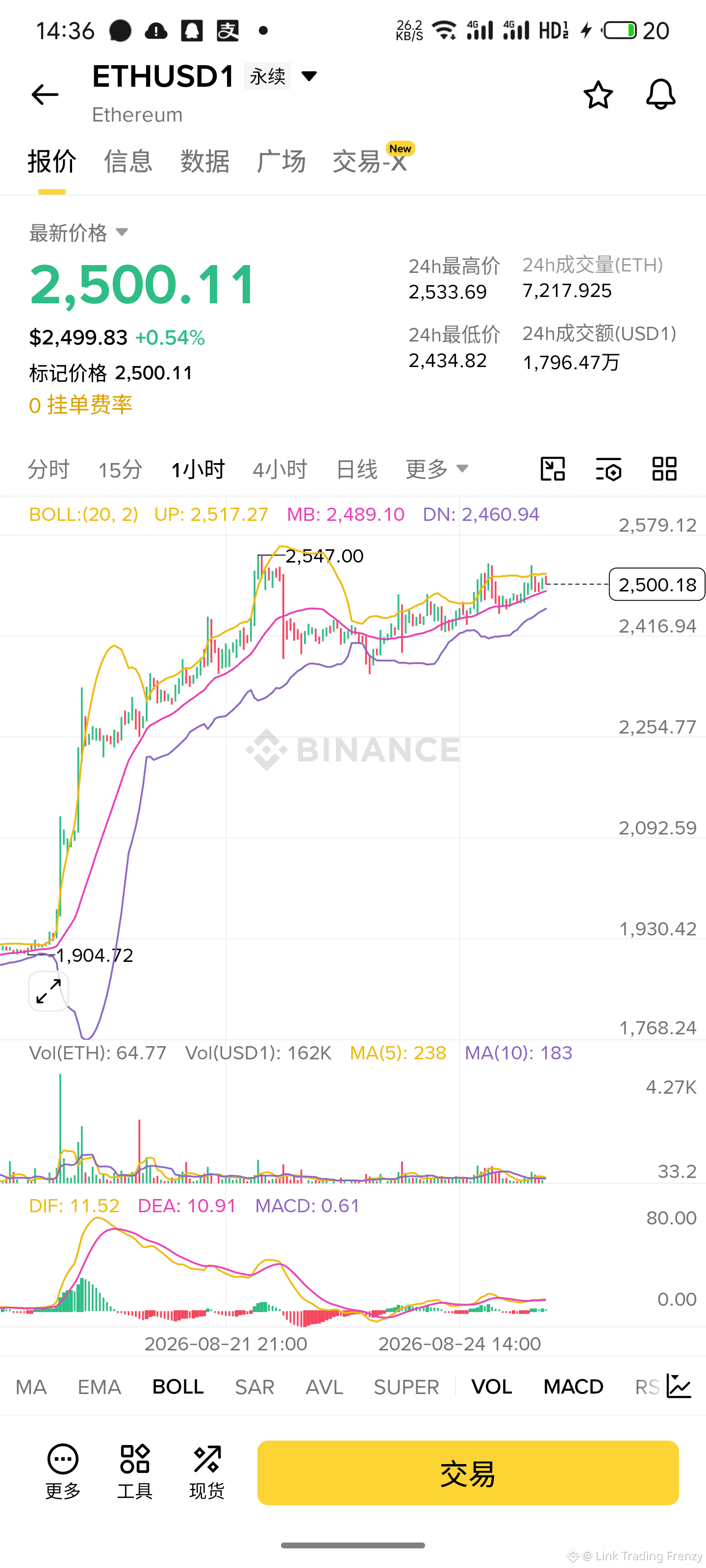Viewport: 706px width, 1568px height.
Task: Go back with the left arrow
Action: click(x=45, y=95)
